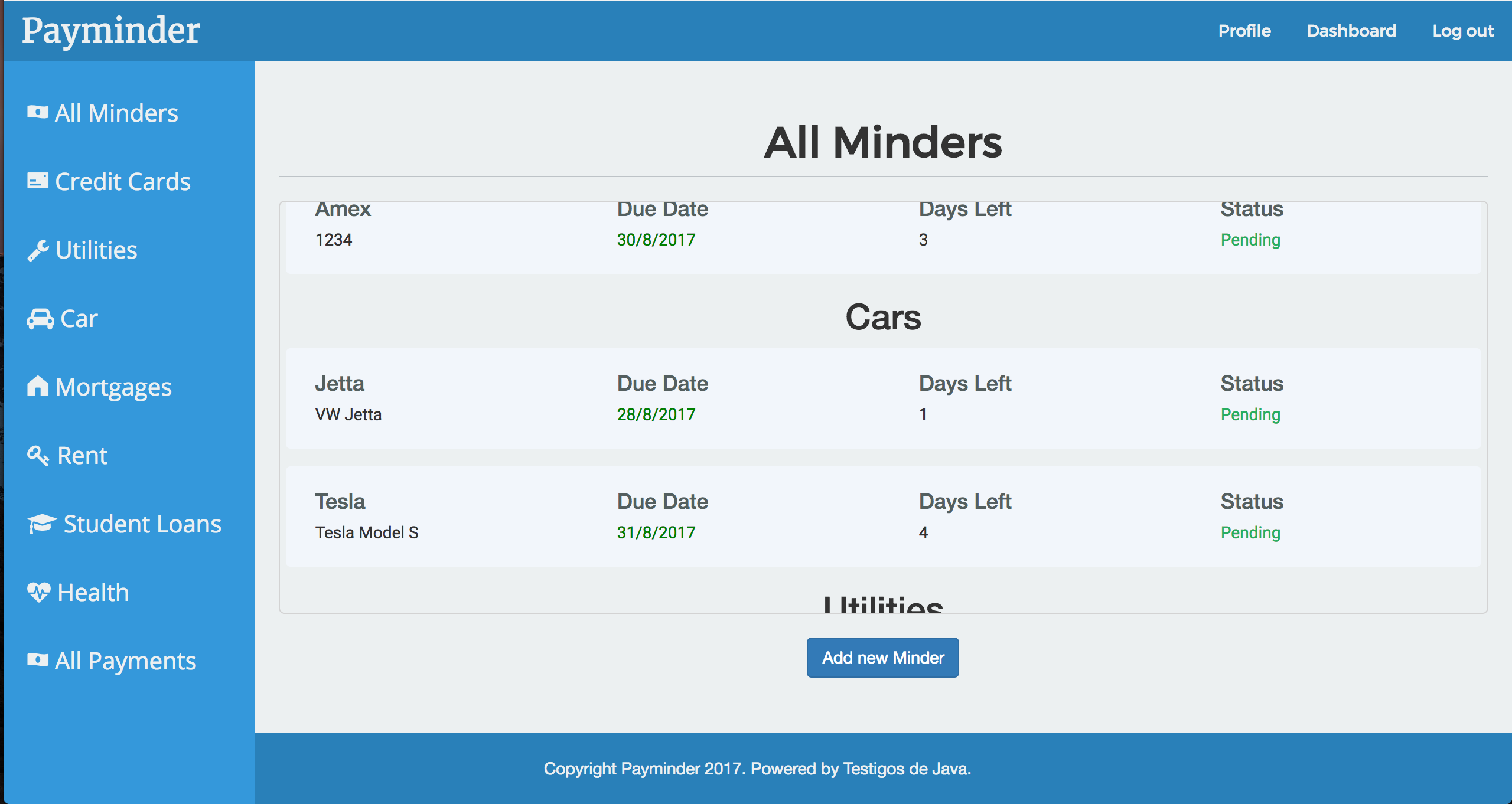Click the wrench icon for Utilities

[x=38, y=250]
